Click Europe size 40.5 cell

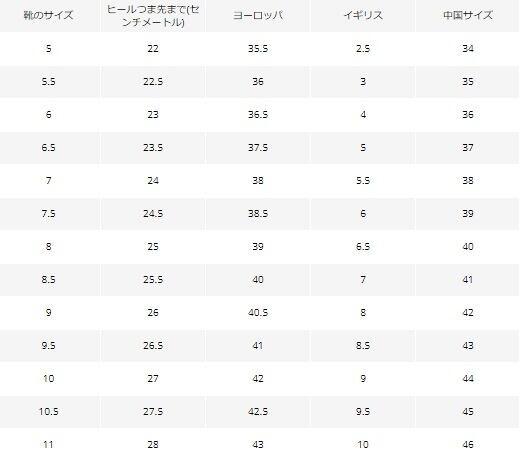pyautogui.click(x=258, y=313)
